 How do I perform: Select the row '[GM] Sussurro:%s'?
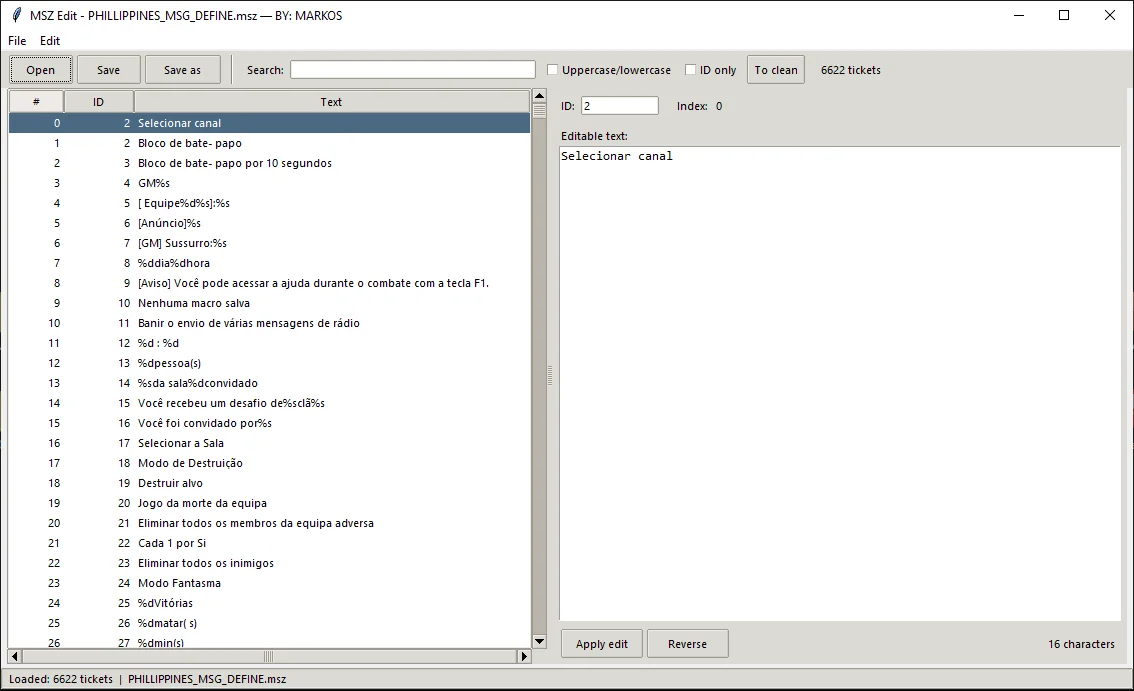[x=269, y=243]
